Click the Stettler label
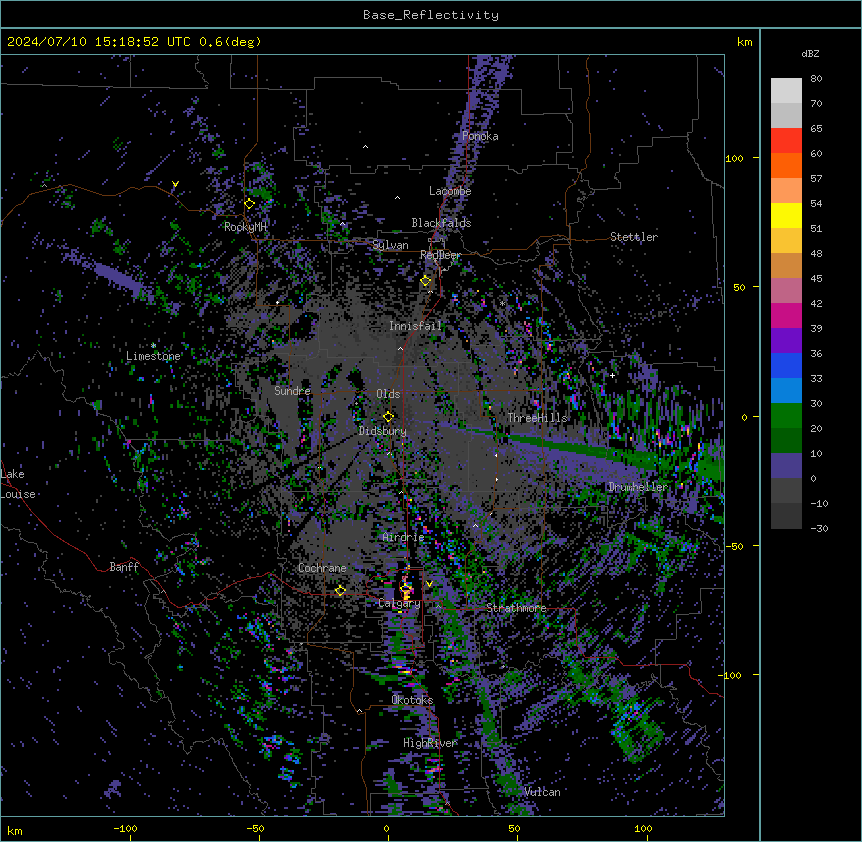 pos(633,237)
